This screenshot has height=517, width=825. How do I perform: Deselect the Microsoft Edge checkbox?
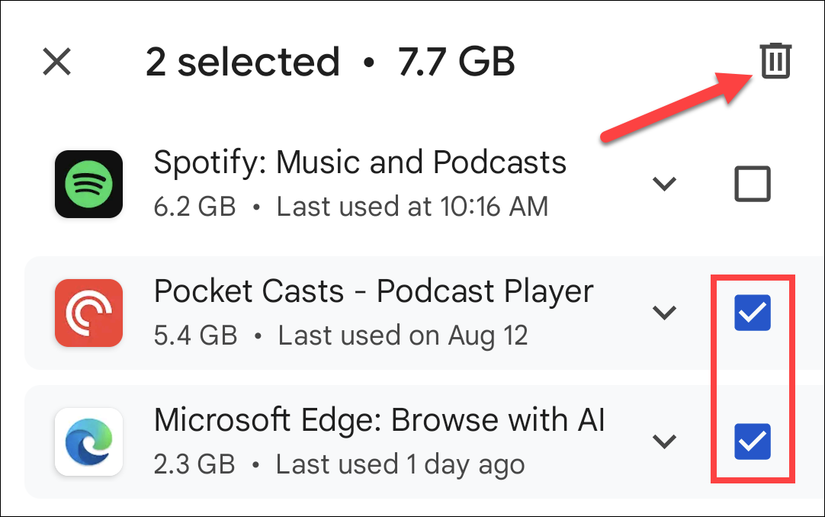[752, 441]
